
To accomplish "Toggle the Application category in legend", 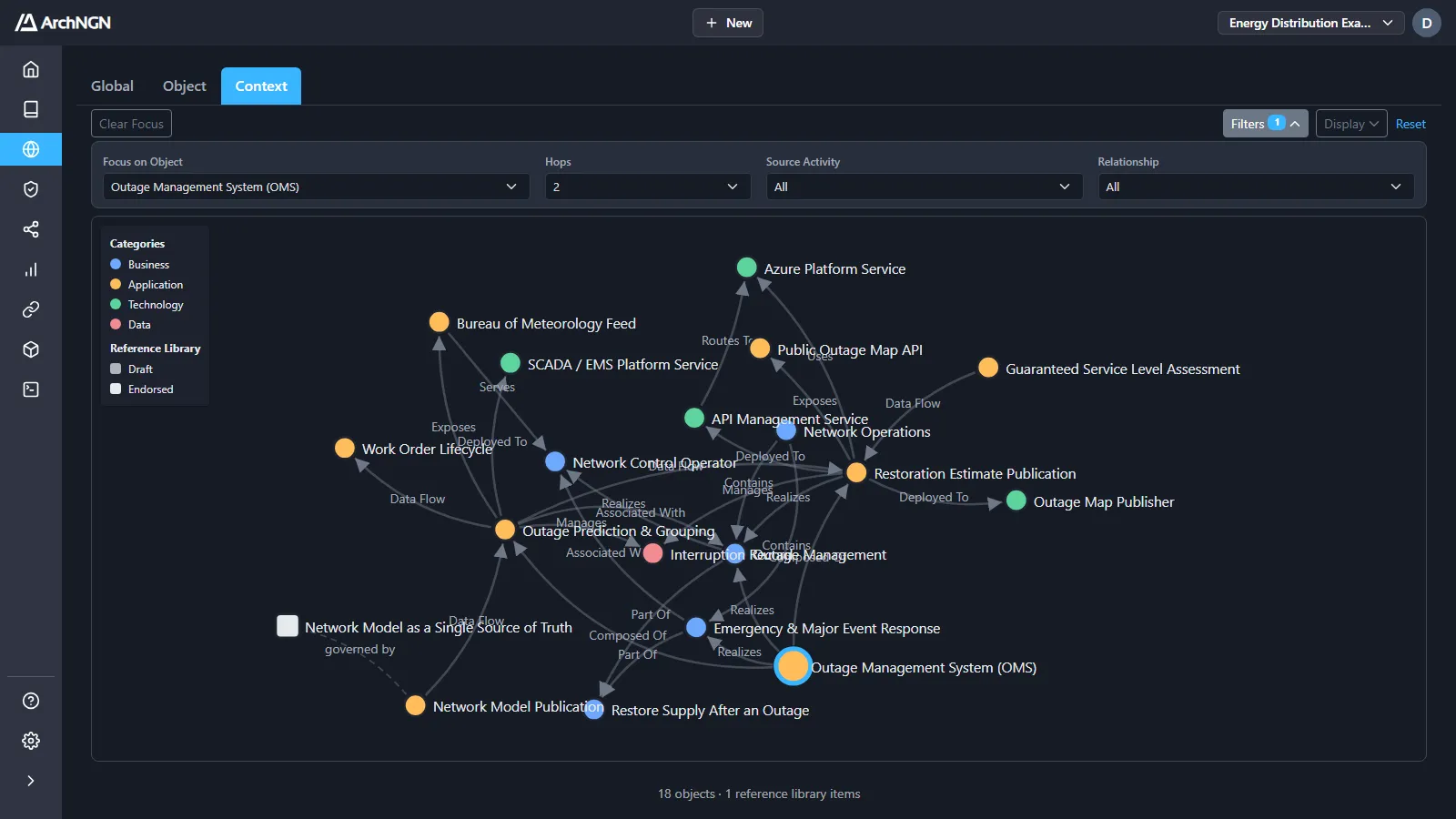I will pos(147,285).
